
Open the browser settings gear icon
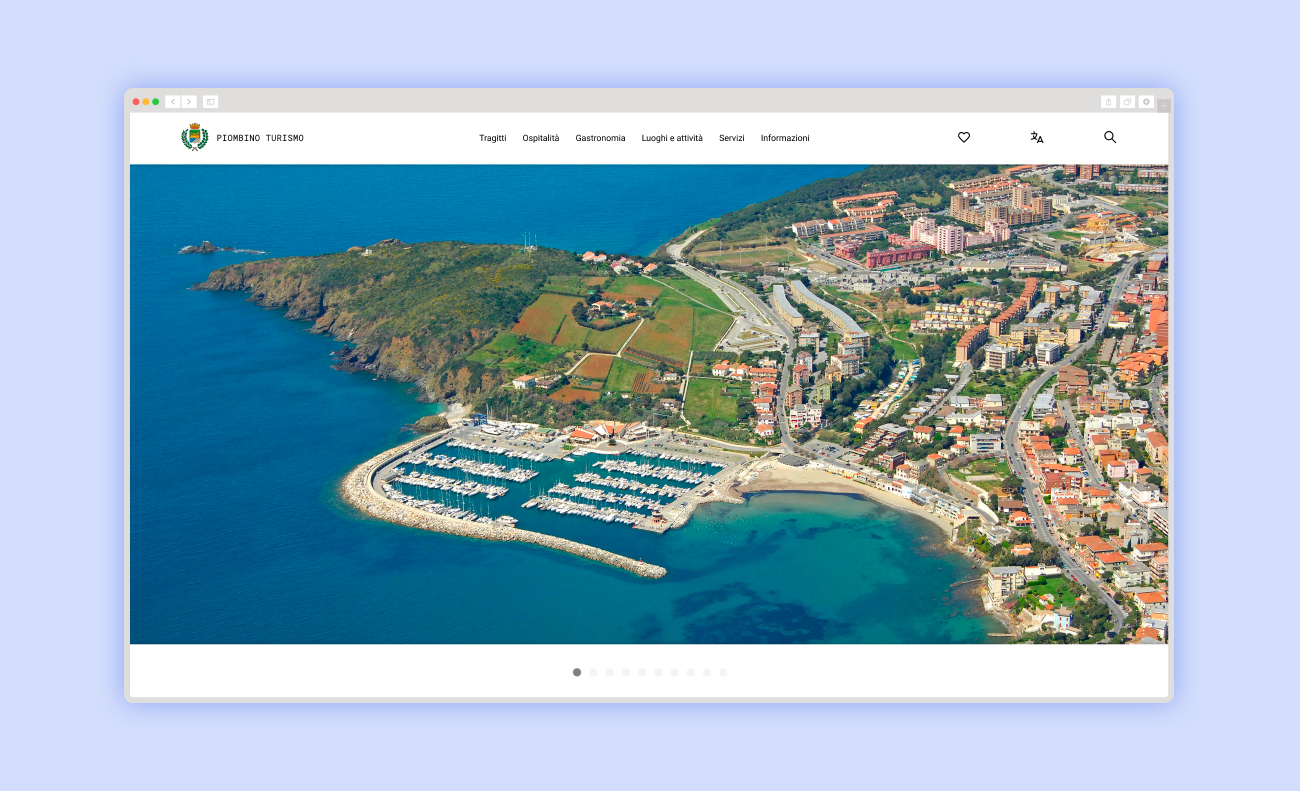tap(1146, 101)
